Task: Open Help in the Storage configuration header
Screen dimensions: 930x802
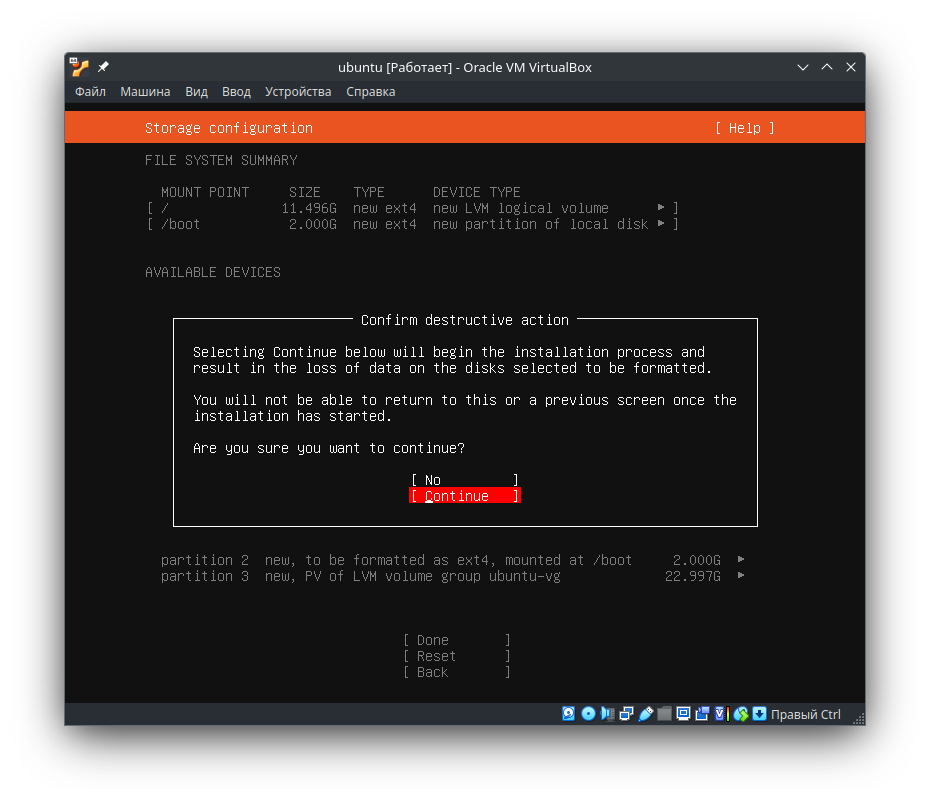Action: click(744, 128)
